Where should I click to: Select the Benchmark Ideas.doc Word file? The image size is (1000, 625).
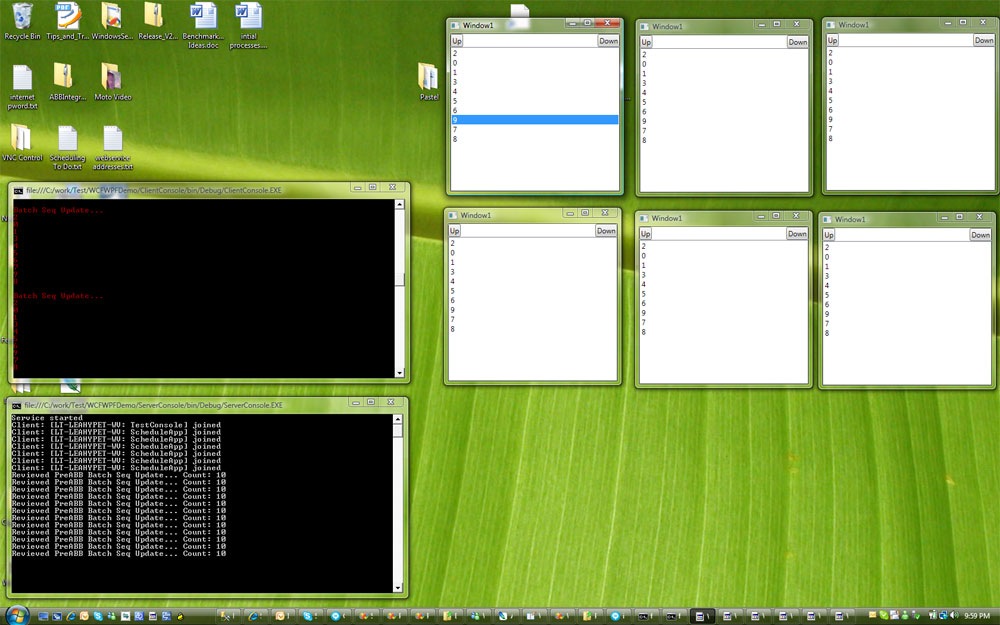(203, 16)
